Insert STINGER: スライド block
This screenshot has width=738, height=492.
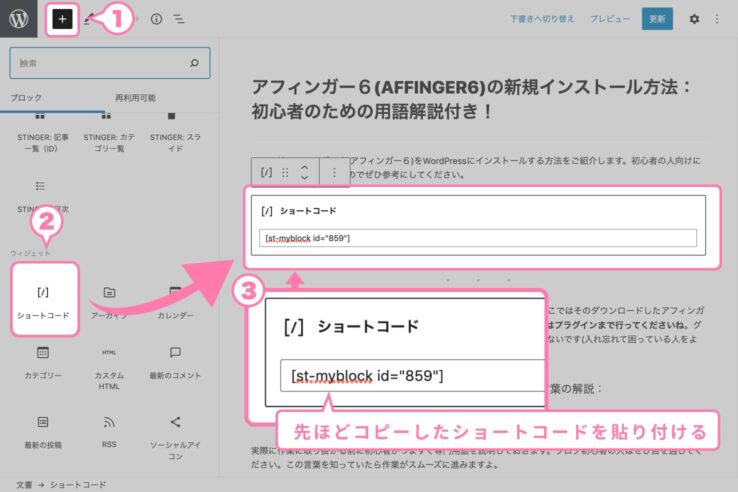pos(175,135)
